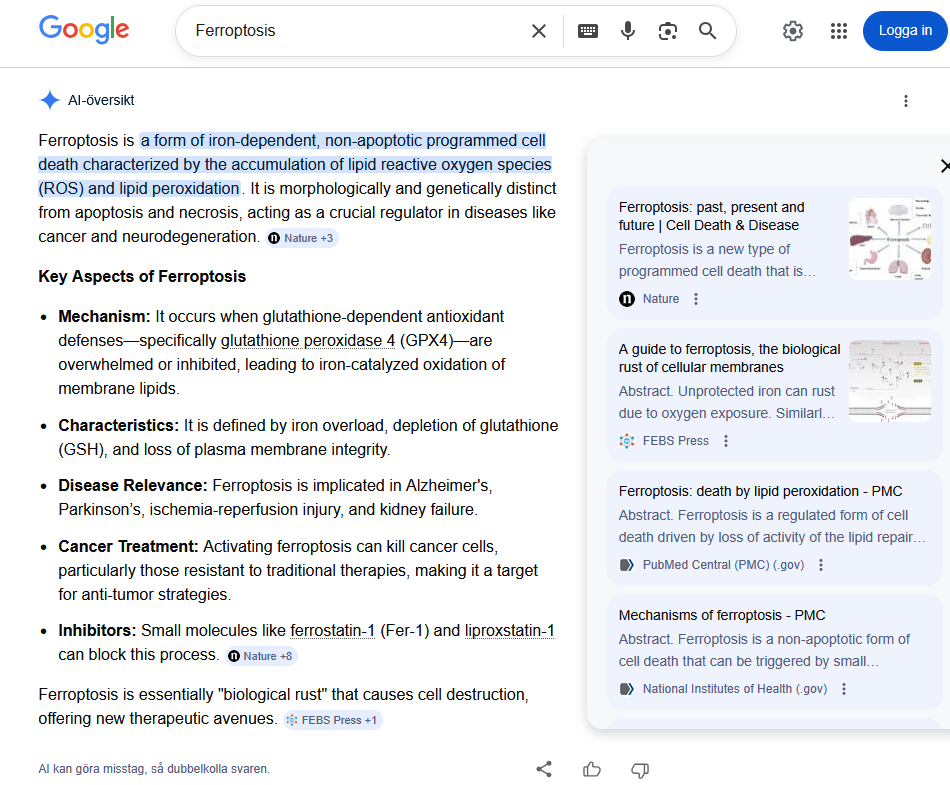Open the AI-översikt three-dot menu
This screenshot has height=785, width=950.
(x=906, y=101)
